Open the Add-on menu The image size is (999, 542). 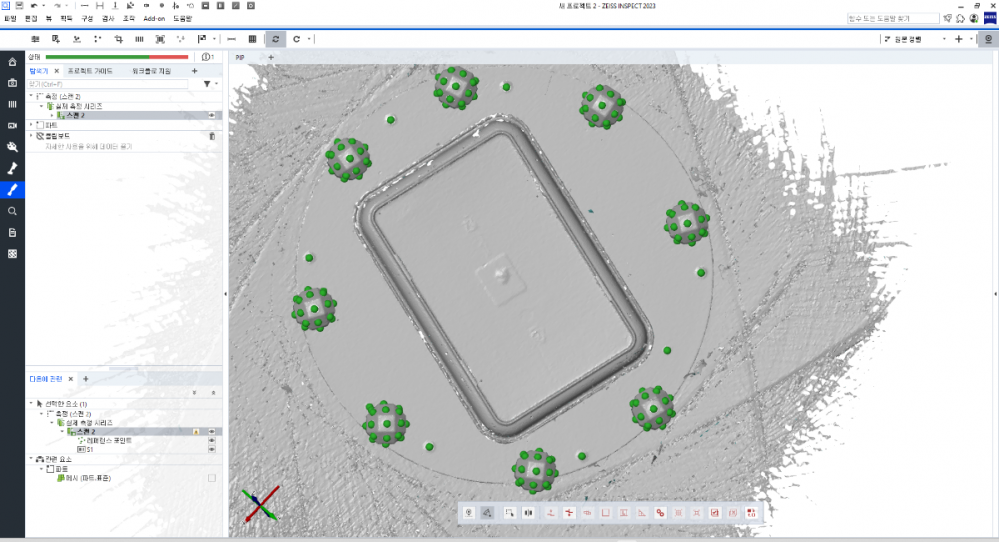154,18
